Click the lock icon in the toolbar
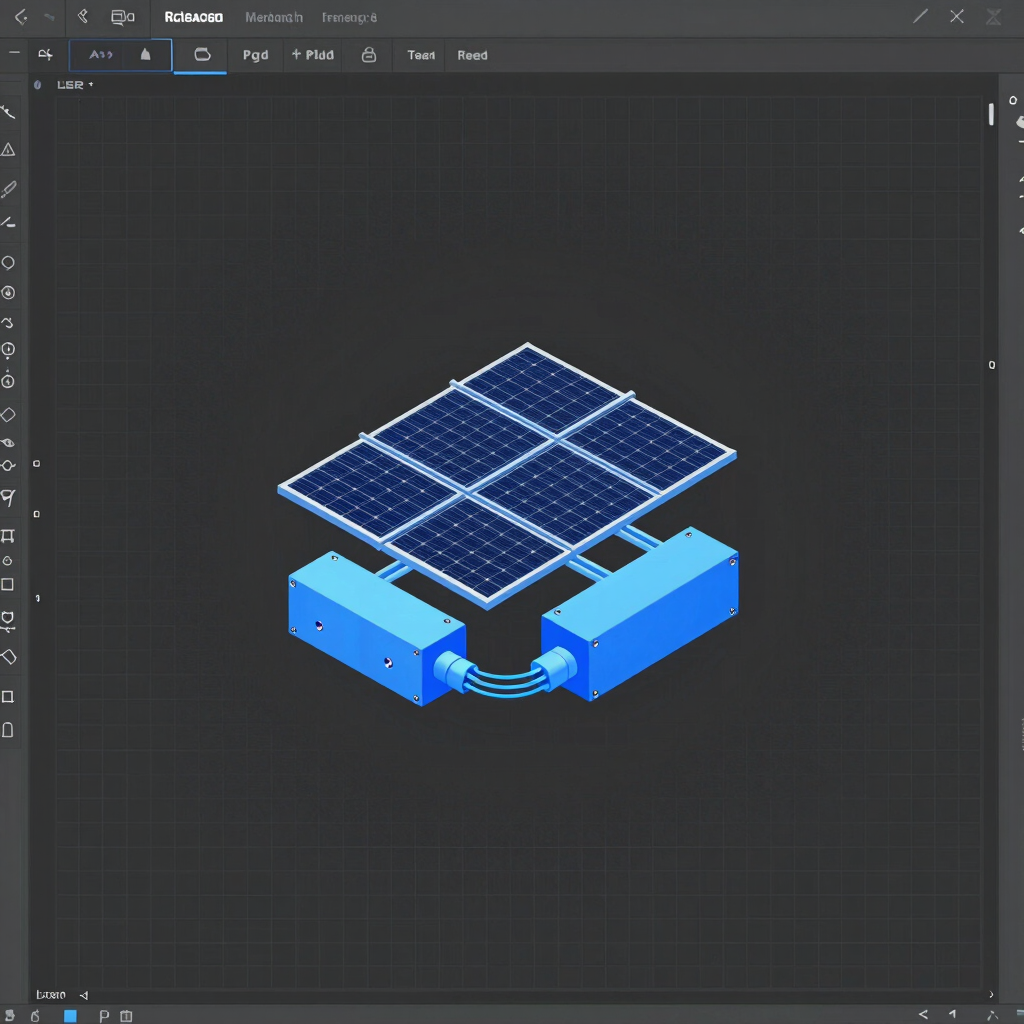The image size is (1024, 1024). click(x=369, y=55)
